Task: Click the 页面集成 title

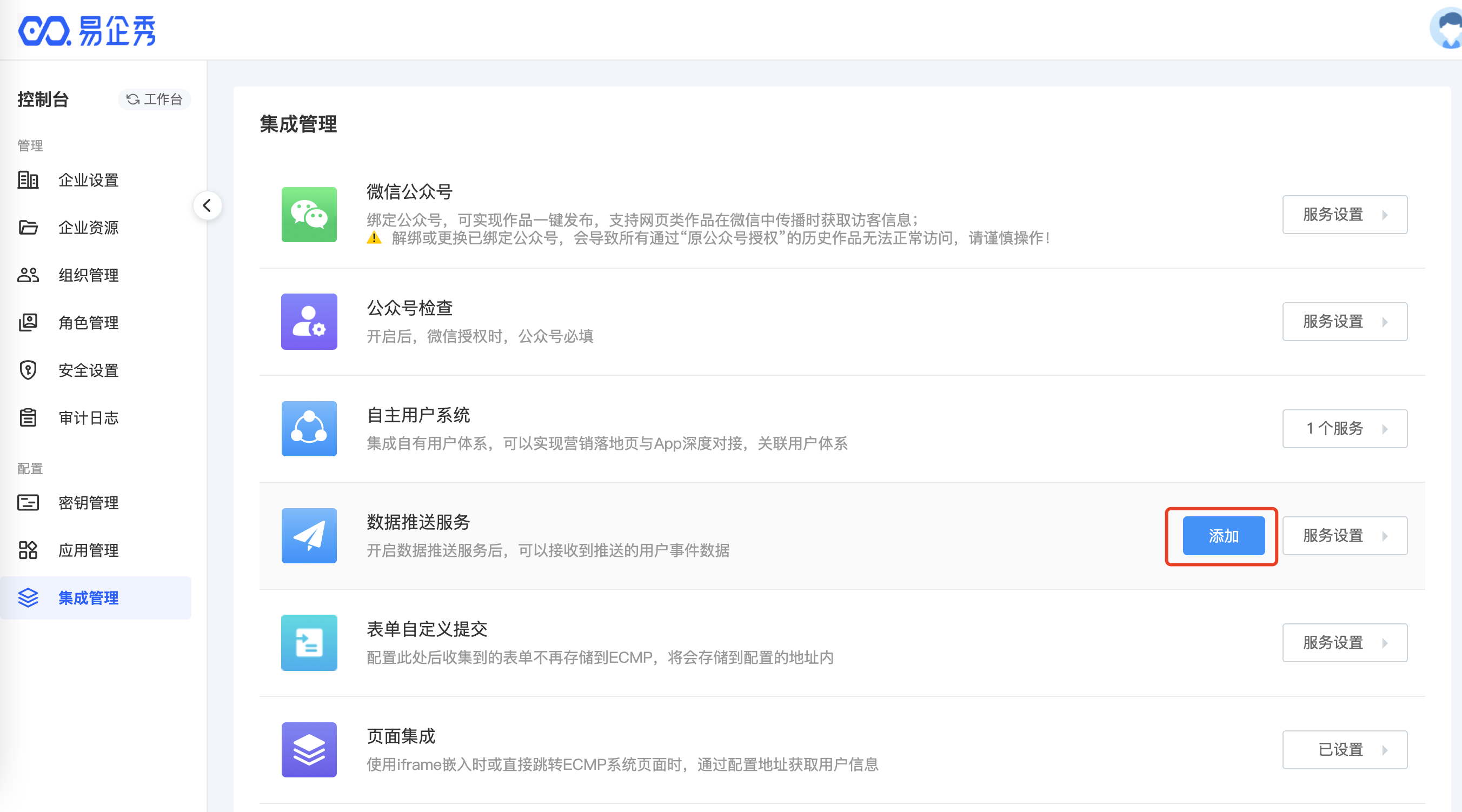Action: pos(401,736)
